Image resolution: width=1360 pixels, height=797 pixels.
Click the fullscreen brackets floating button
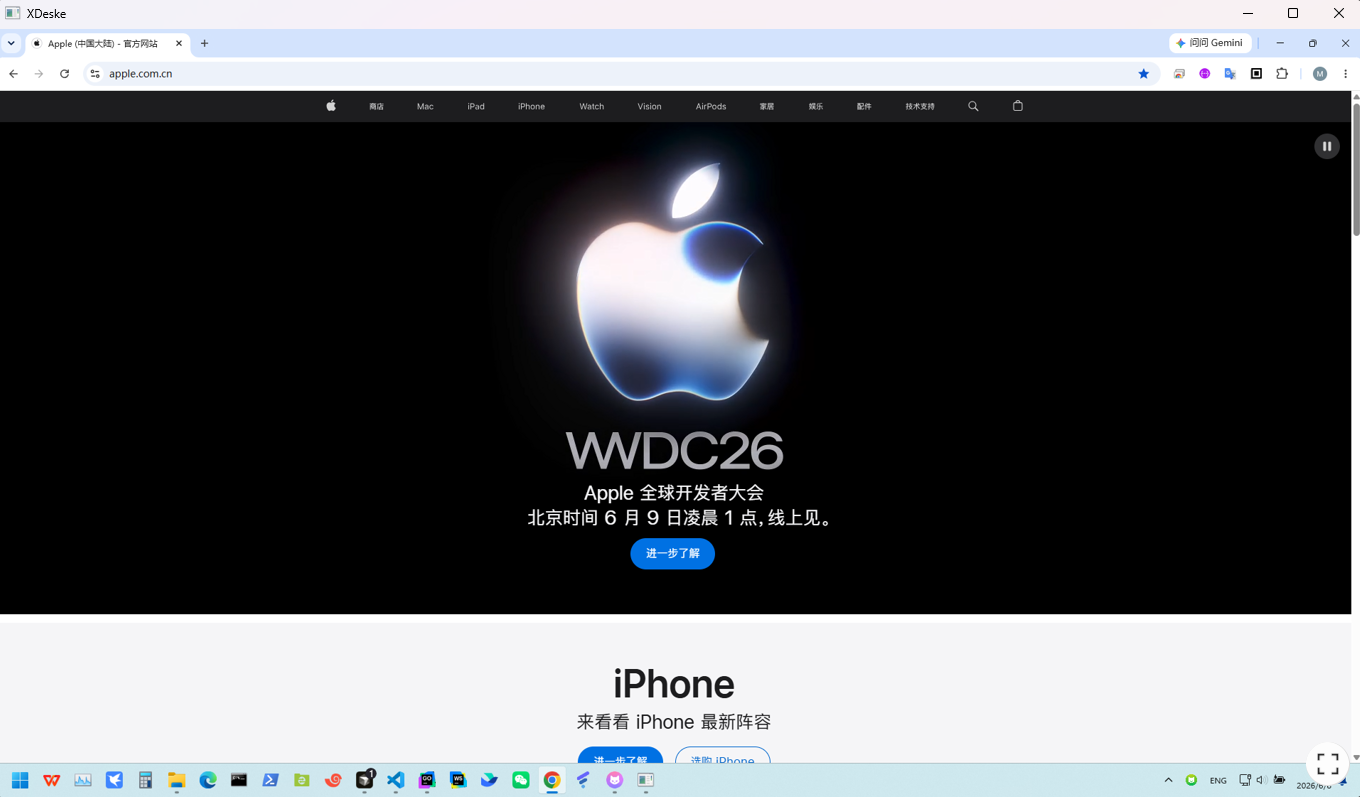click(x=1328, y=764)
